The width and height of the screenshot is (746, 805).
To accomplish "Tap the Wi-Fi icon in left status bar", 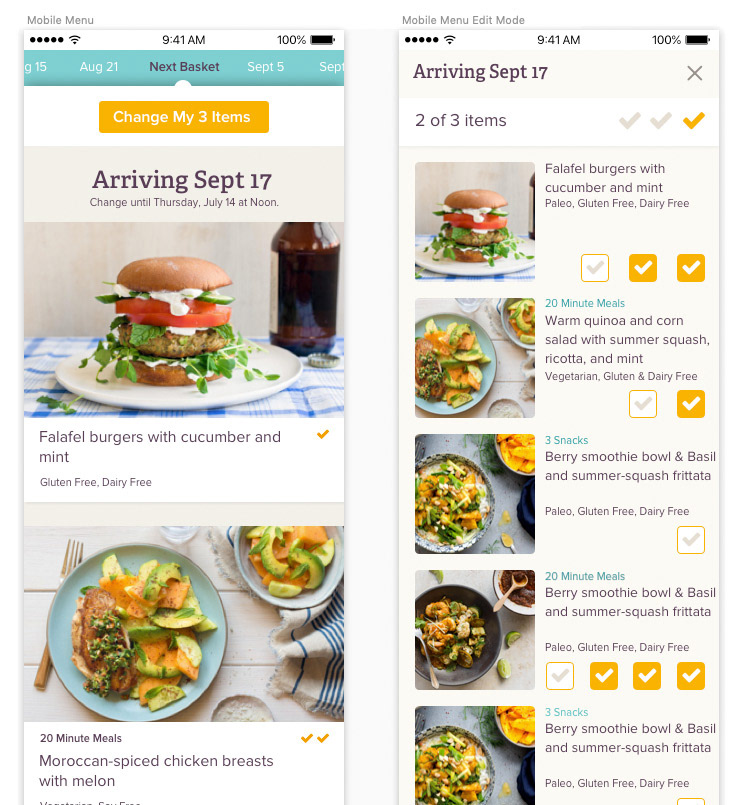I will click(x=75, y=40).
